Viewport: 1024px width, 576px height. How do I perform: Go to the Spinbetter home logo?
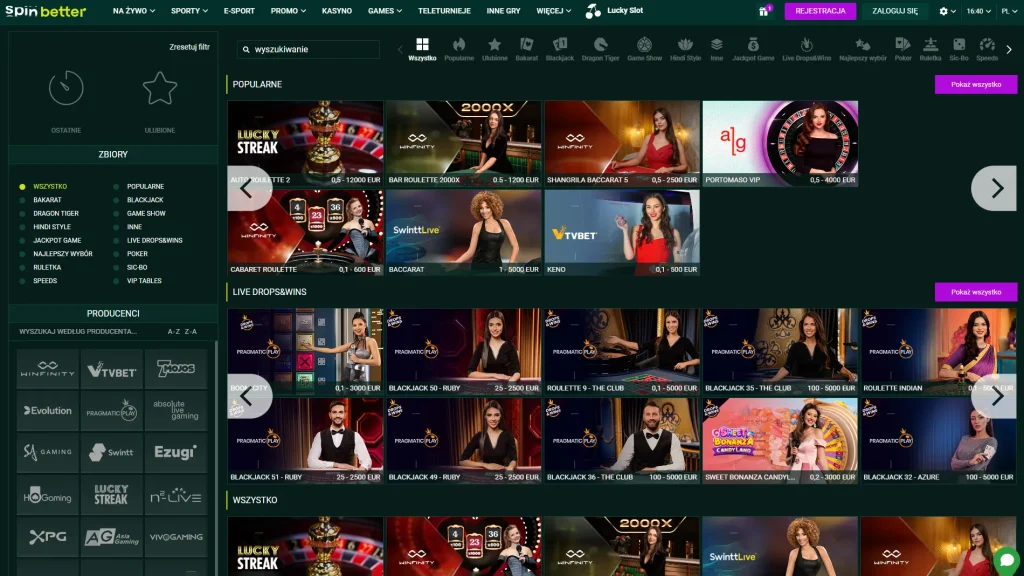46,11
